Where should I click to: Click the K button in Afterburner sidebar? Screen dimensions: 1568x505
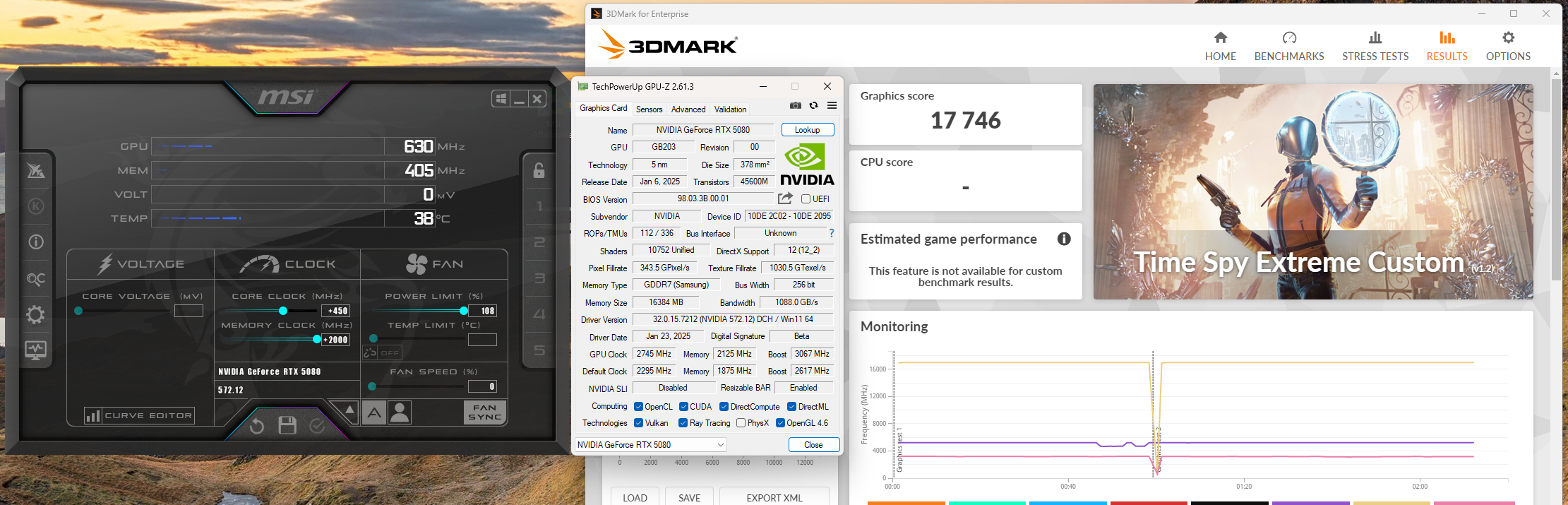click(x=36, y=206)
